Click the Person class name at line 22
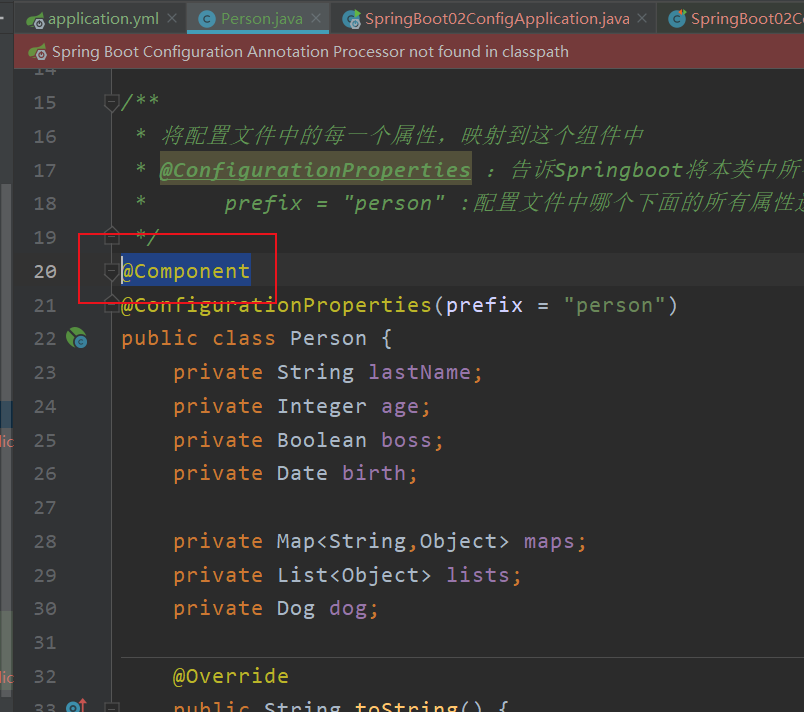 (x=328, y=338)
